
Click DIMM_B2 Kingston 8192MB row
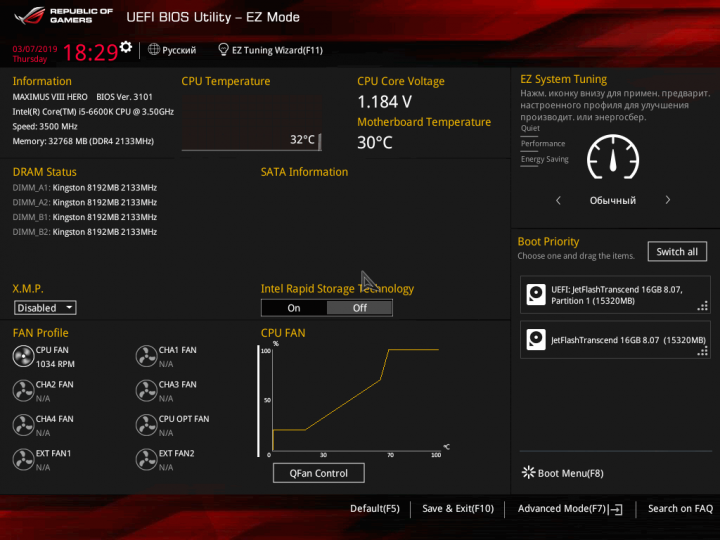pos(85,232)
